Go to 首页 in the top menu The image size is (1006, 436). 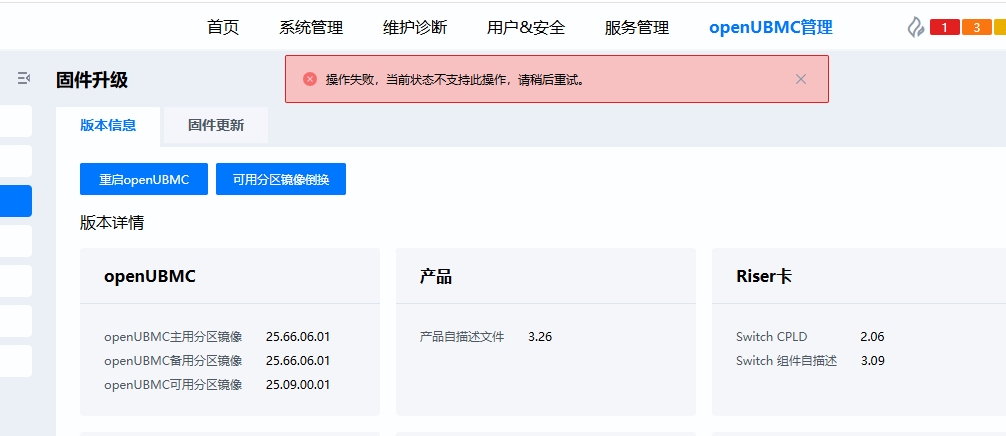point(223,28)
